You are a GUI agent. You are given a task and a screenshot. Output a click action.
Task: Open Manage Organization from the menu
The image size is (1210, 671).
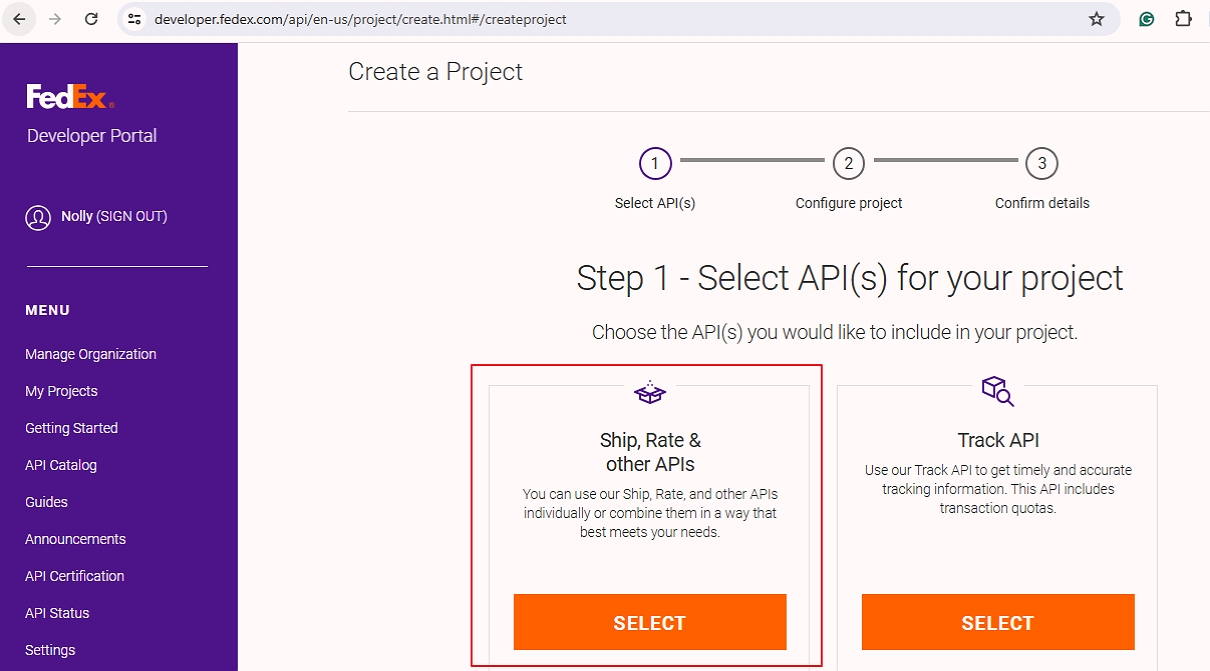[x=91, y=354]
